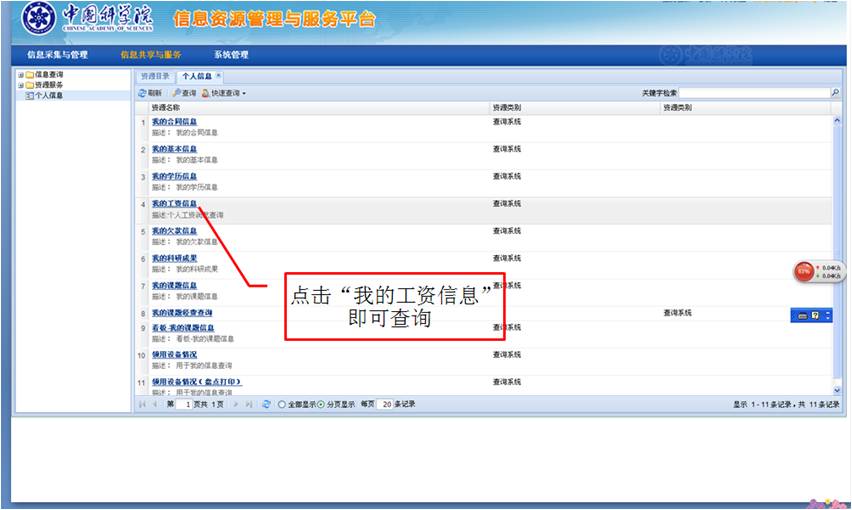Click the 个人信息 tree node icon
This screenshot has width=852, height=510.
point(29,96)
